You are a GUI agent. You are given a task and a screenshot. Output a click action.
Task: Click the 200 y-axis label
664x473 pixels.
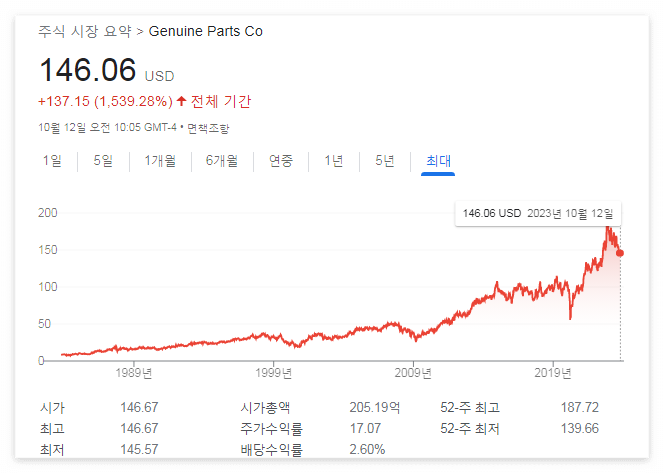[x=47, y=213]
